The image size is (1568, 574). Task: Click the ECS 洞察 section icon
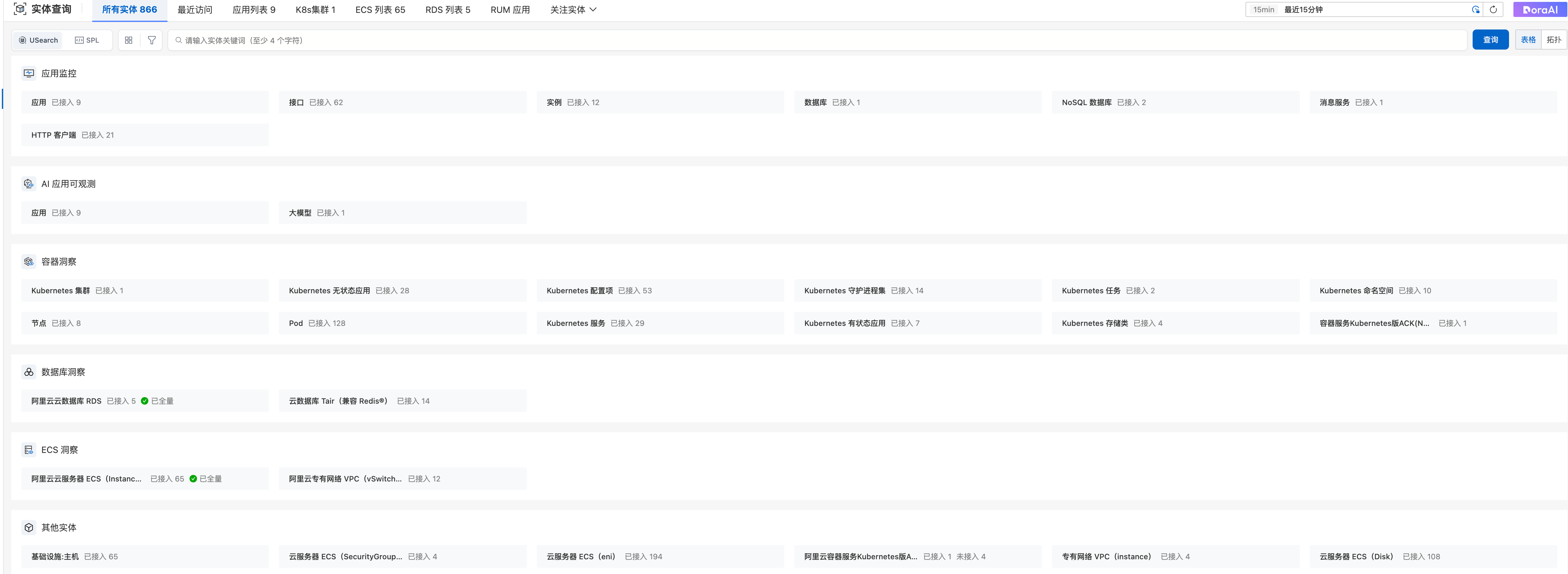point(29,450)
